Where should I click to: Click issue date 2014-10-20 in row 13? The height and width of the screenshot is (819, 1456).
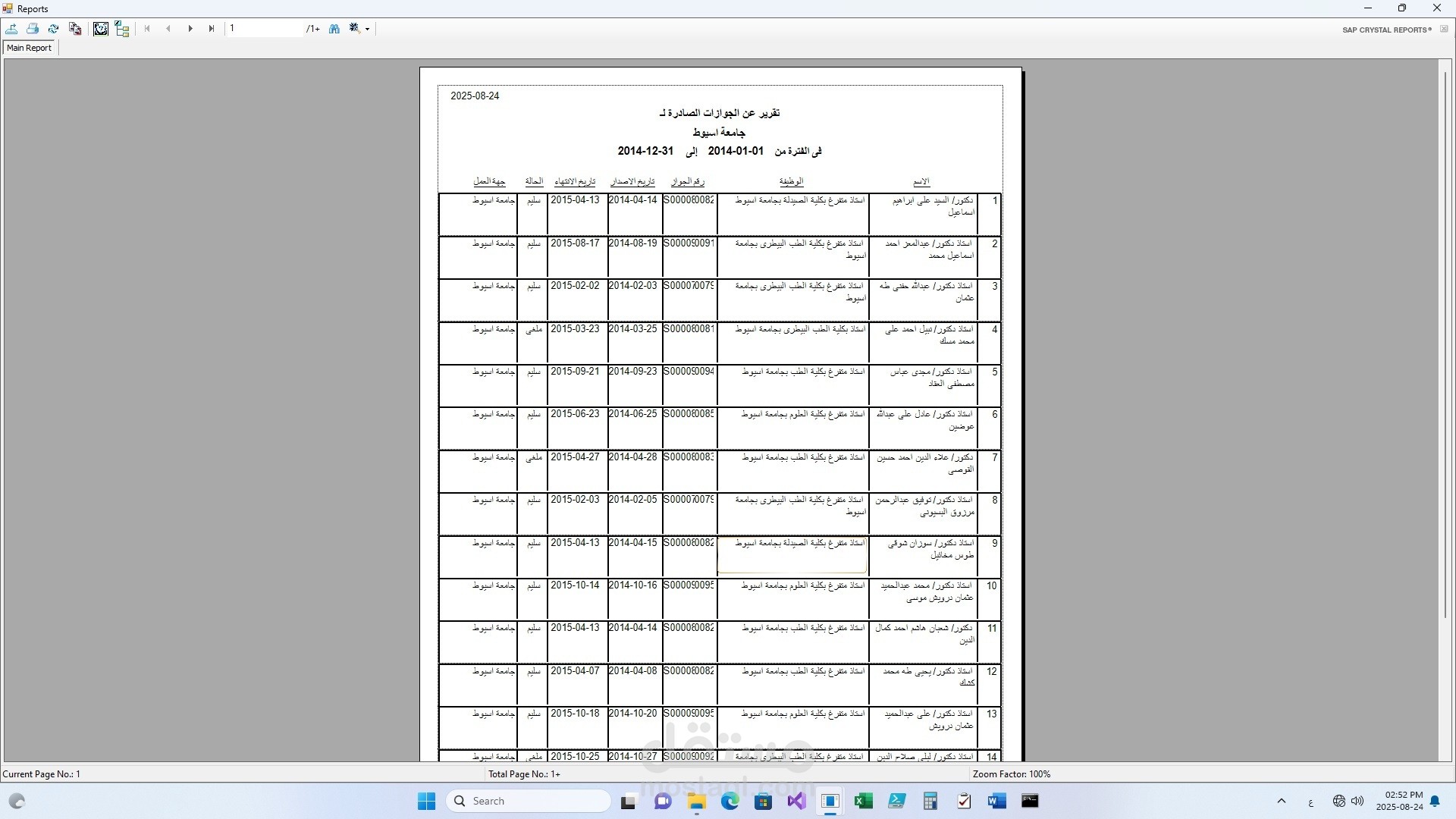click(632, 714)
